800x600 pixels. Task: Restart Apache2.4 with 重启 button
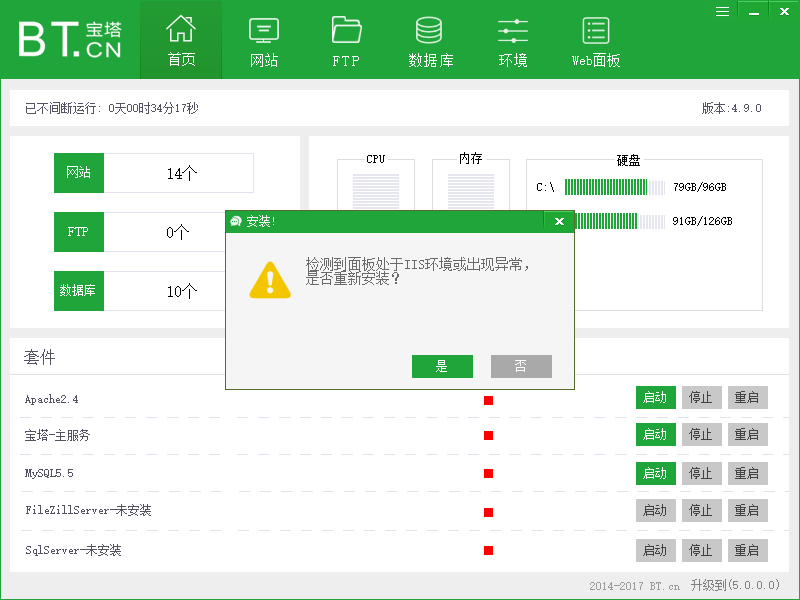[747, 397]
